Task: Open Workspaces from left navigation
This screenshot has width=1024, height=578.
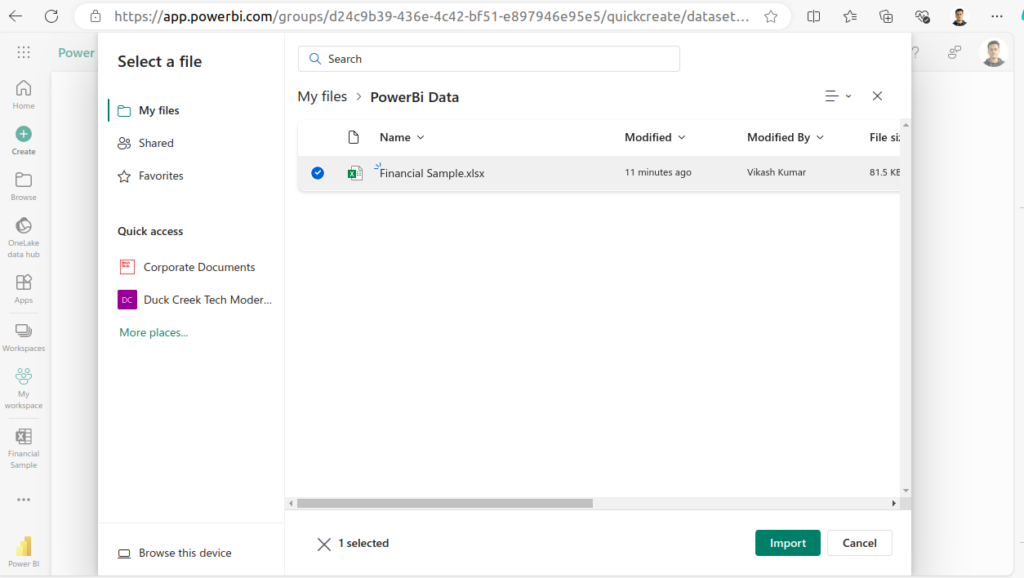Action: click(x=23, y=331)
